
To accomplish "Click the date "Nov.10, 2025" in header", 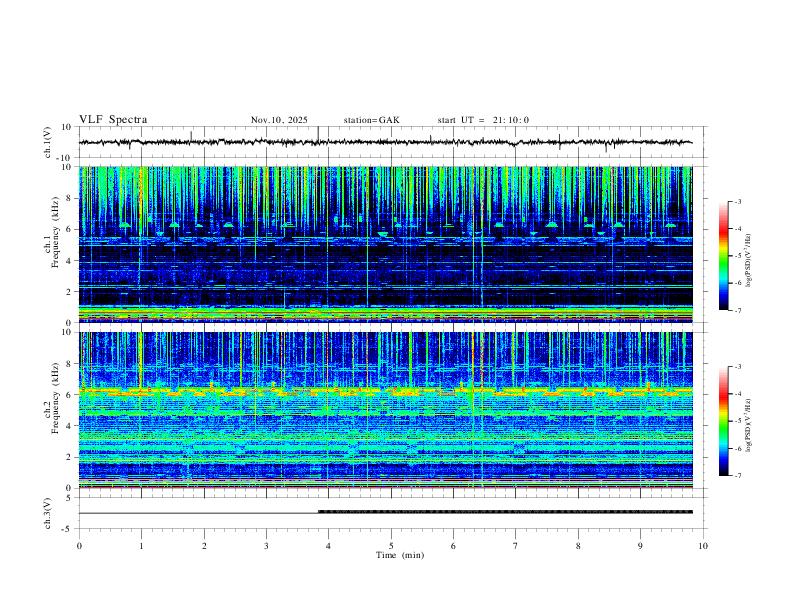I will 279,120.
